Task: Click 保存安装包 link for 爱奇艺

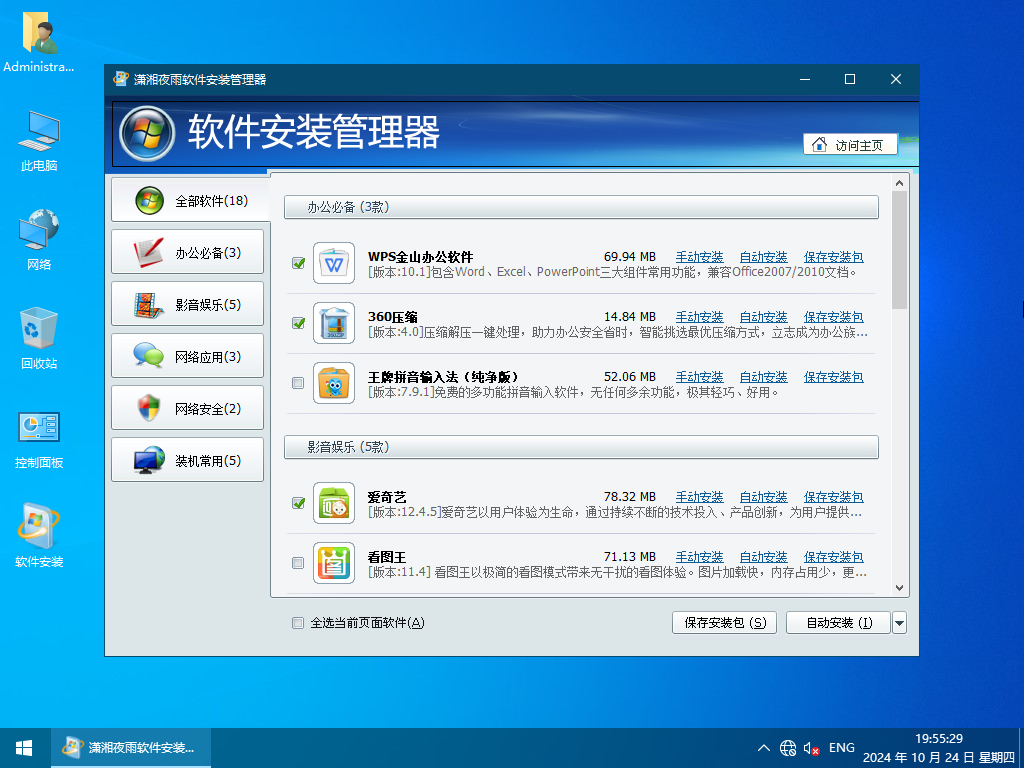Action: pyautogui.click(x=833, y=497)
